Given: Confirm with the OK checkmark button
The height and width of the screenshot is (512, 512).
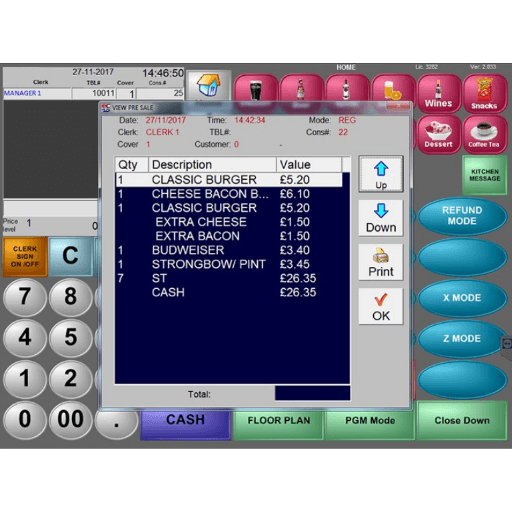Looking at the screenshot, I should [x=381, y=307].
